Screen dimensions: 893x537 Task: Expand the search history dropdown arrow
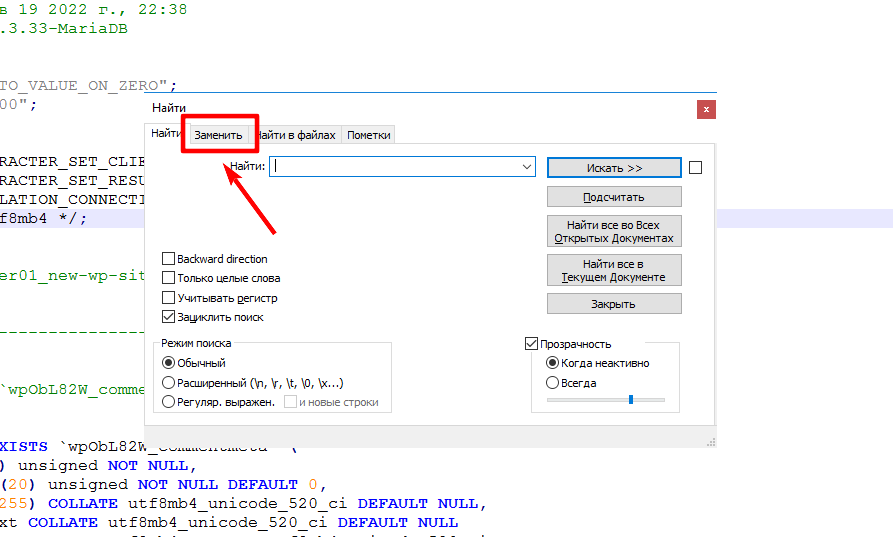click(528, 168)
